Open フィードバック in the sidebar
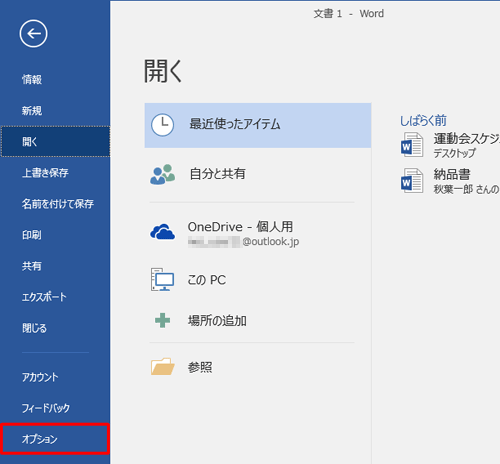Viewport: 500px width, 464px height. tap(55, 408)
